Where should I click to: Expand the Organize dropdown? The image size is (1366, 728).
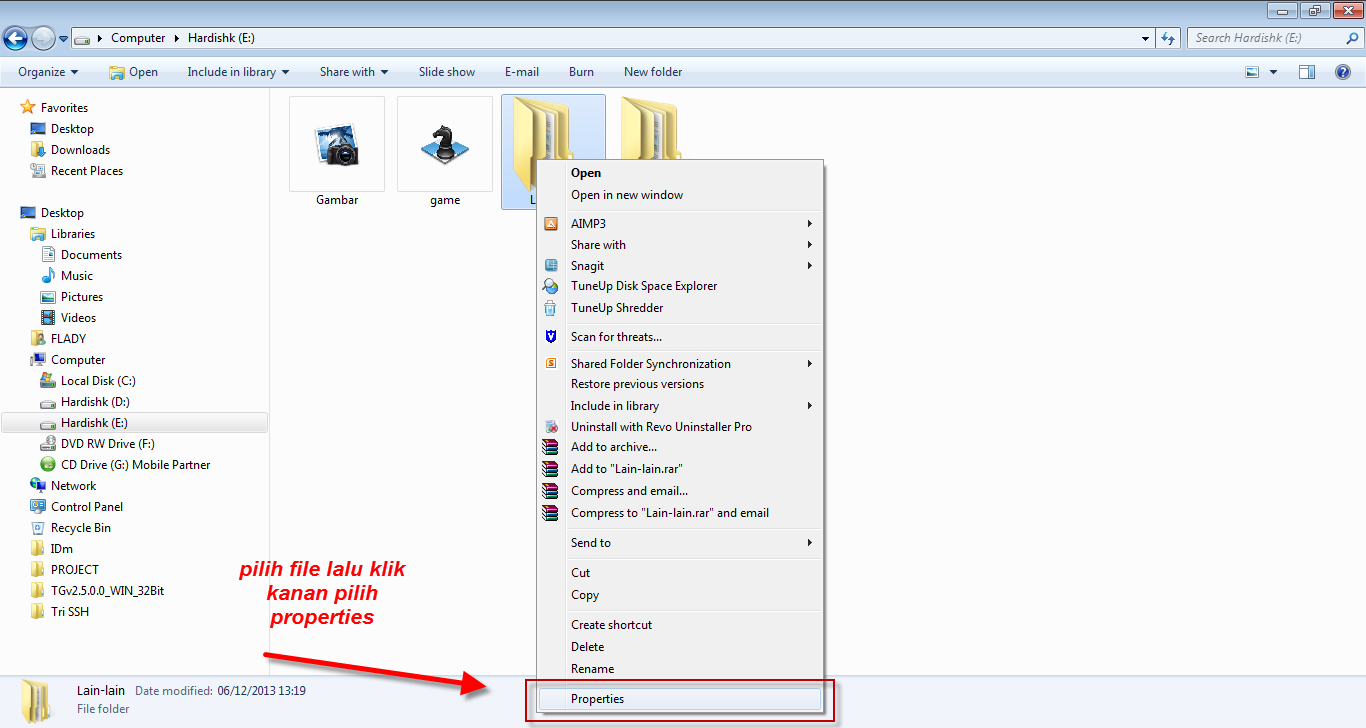[x=45, y=71]
